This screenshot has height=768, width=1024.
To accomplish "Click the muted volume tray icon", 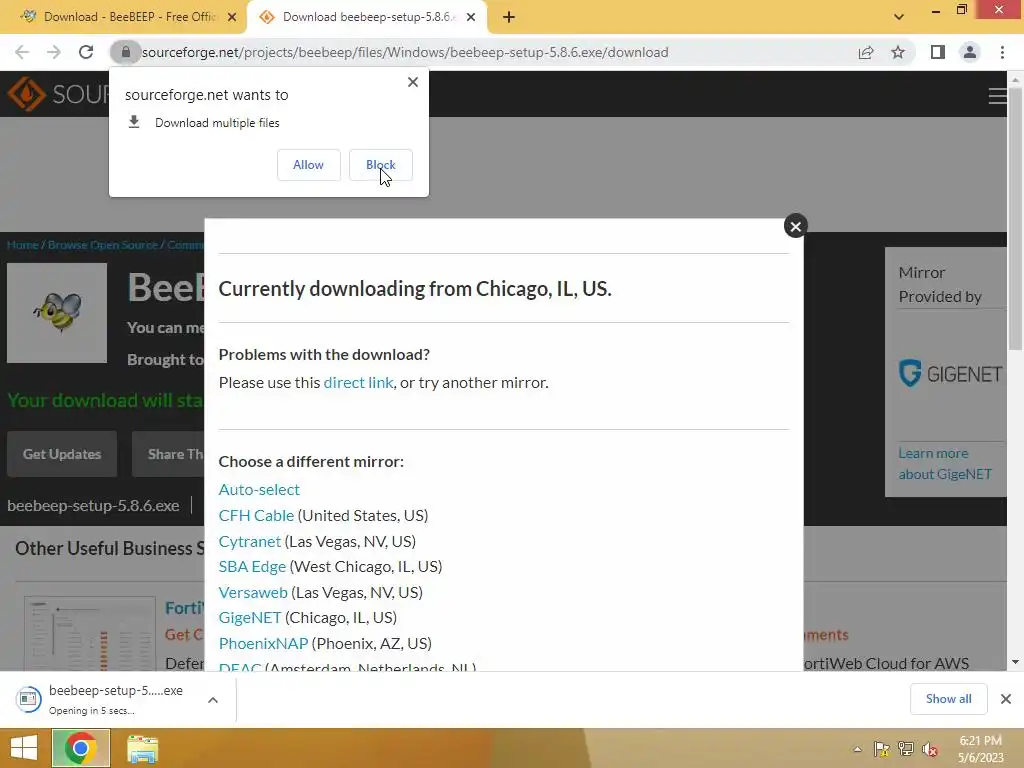I will [x=930, y=749].
